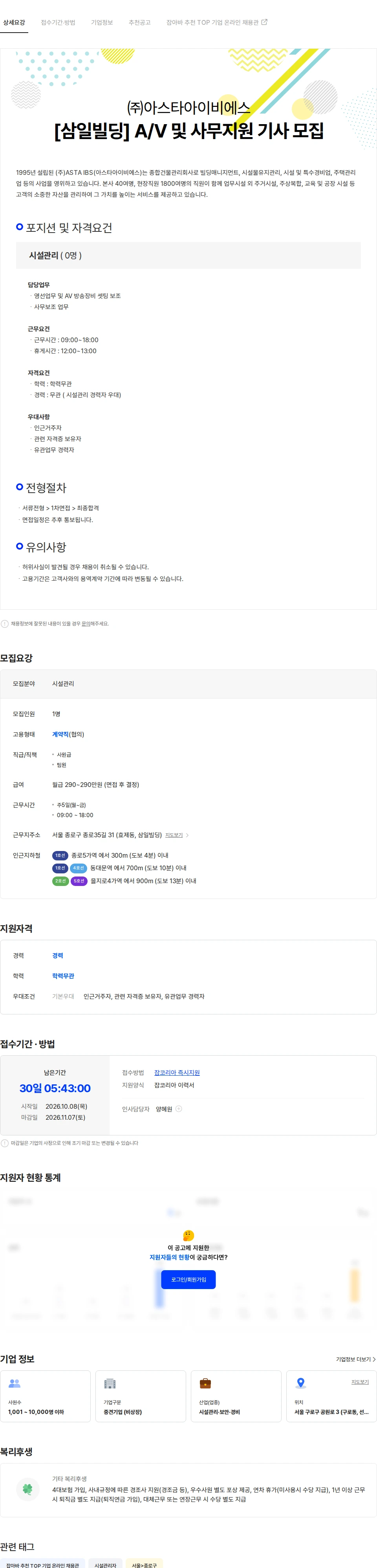The height and width of the screenshot is (1568, 377).
Task: Click the 2호선 badge for 을지로4가역
Action: coord(60,881)
